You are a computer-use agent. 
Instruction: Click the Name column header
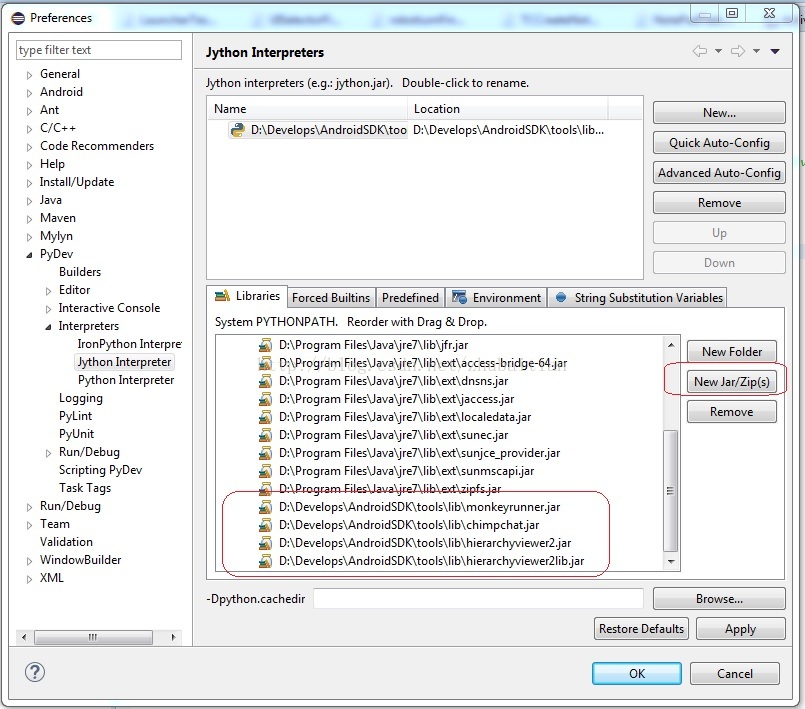tap(308, 109)
